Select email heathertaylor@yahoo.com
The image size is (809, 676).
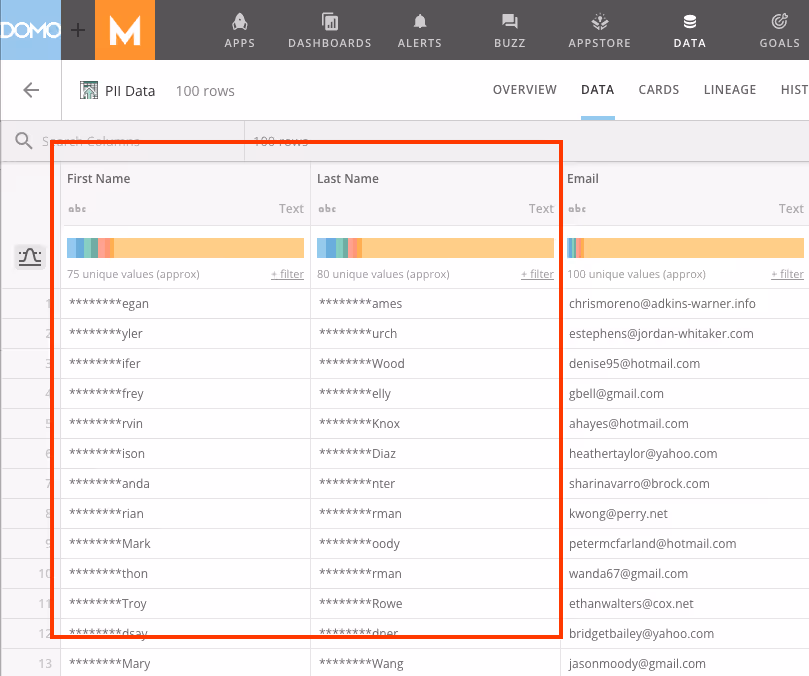pyautogui.click(x=643, y=454)
